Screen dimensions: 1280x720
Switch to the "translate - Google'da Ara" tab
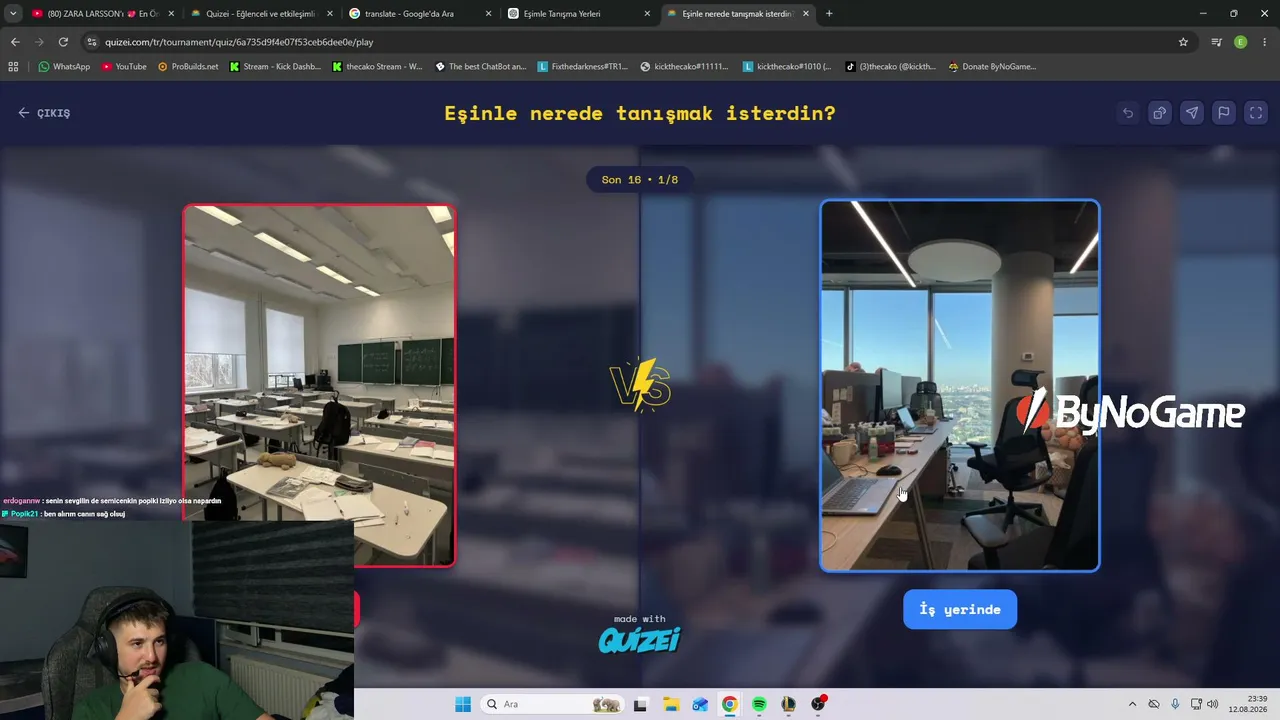pyautogui.click(x=420, y=14)
